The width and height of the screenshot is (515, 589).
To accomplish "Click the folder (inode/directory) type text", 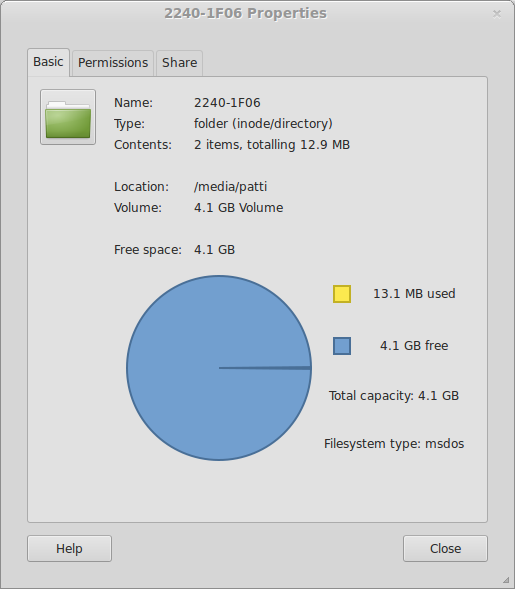I will coord(263,124).
